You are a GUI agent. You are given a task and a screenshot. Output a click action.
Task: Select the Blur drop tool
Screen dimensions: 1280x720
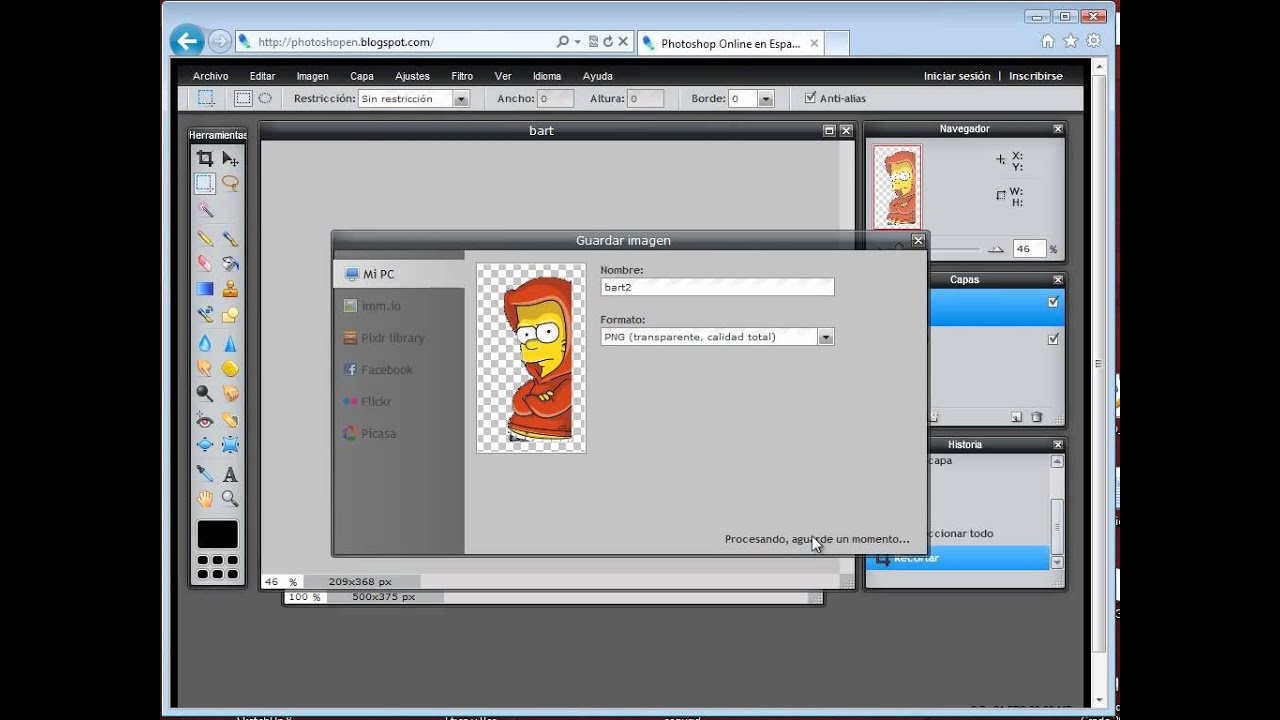pyautogui.click(x=205, y=343)
